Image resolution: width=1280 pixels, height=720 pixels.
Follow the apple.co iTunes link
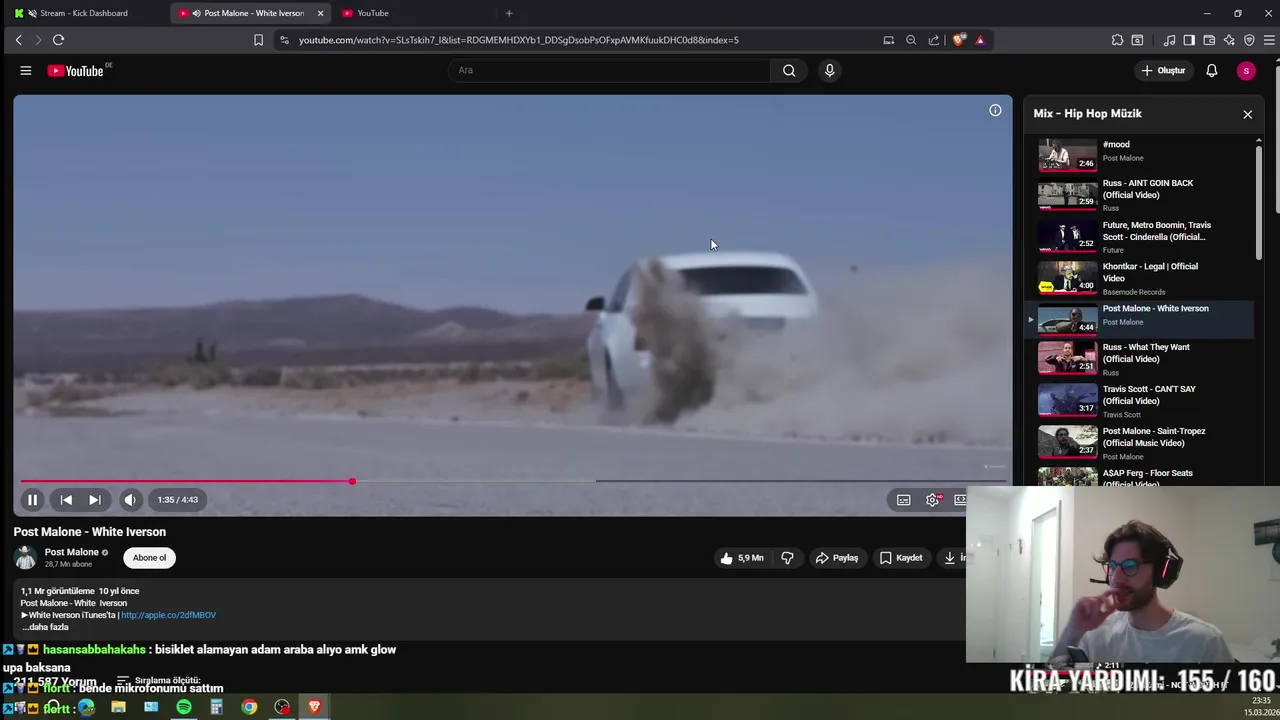tap(168, 615)
